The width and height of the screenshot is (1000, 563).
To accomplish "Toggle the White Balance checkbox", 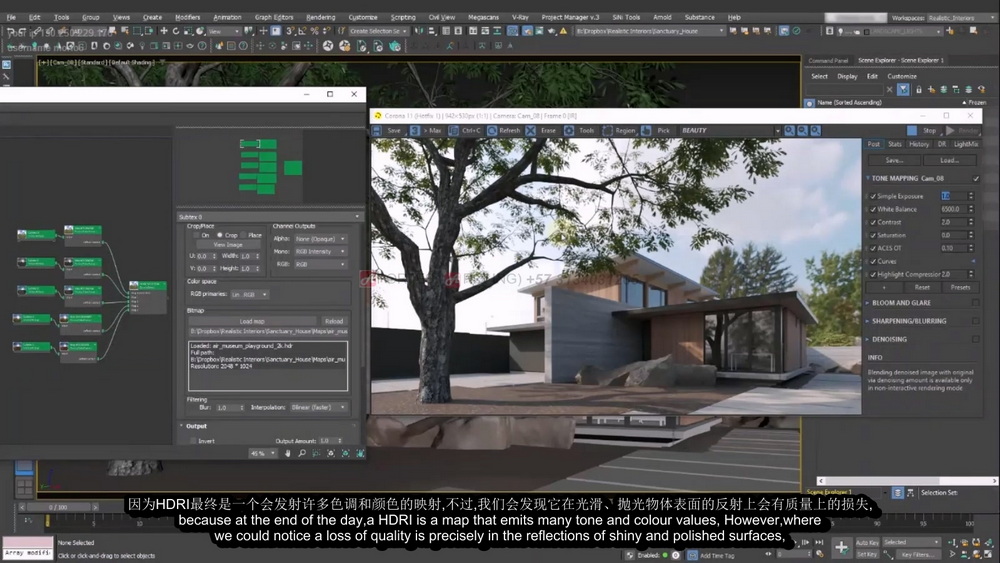I will [873, 209].
